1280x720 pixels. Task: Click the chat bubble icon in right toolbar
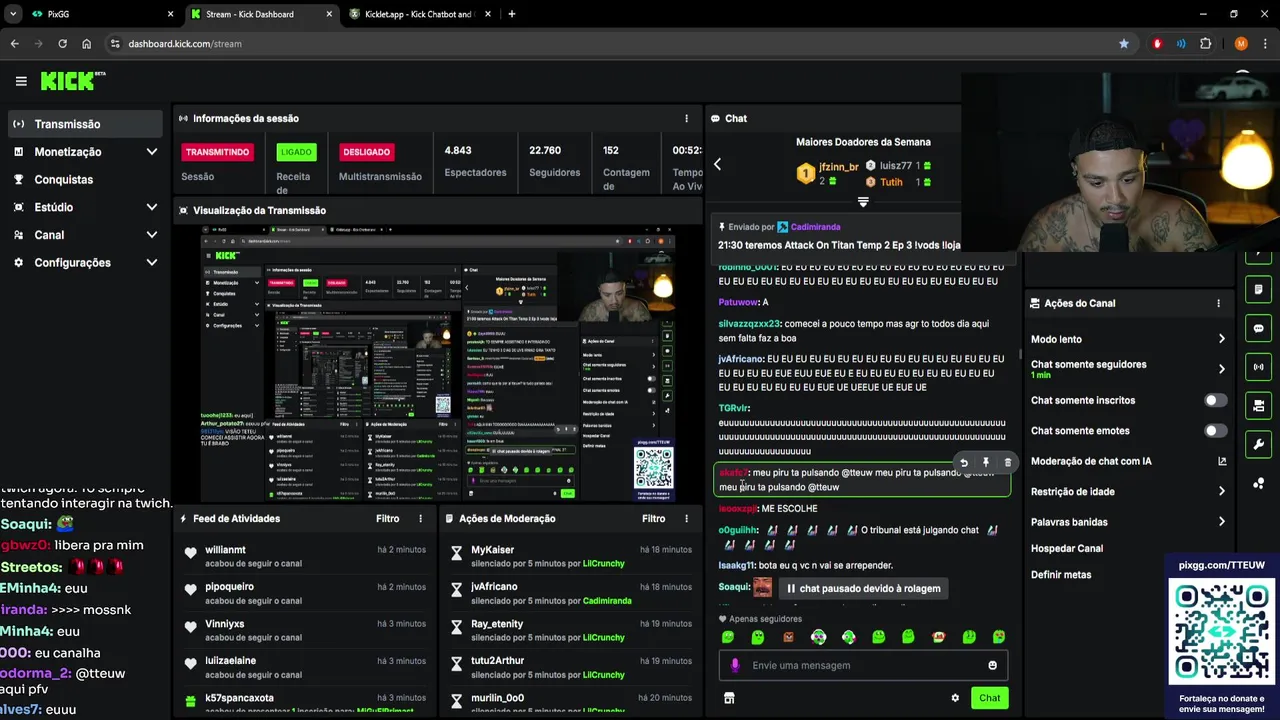tap(1258, 328)
